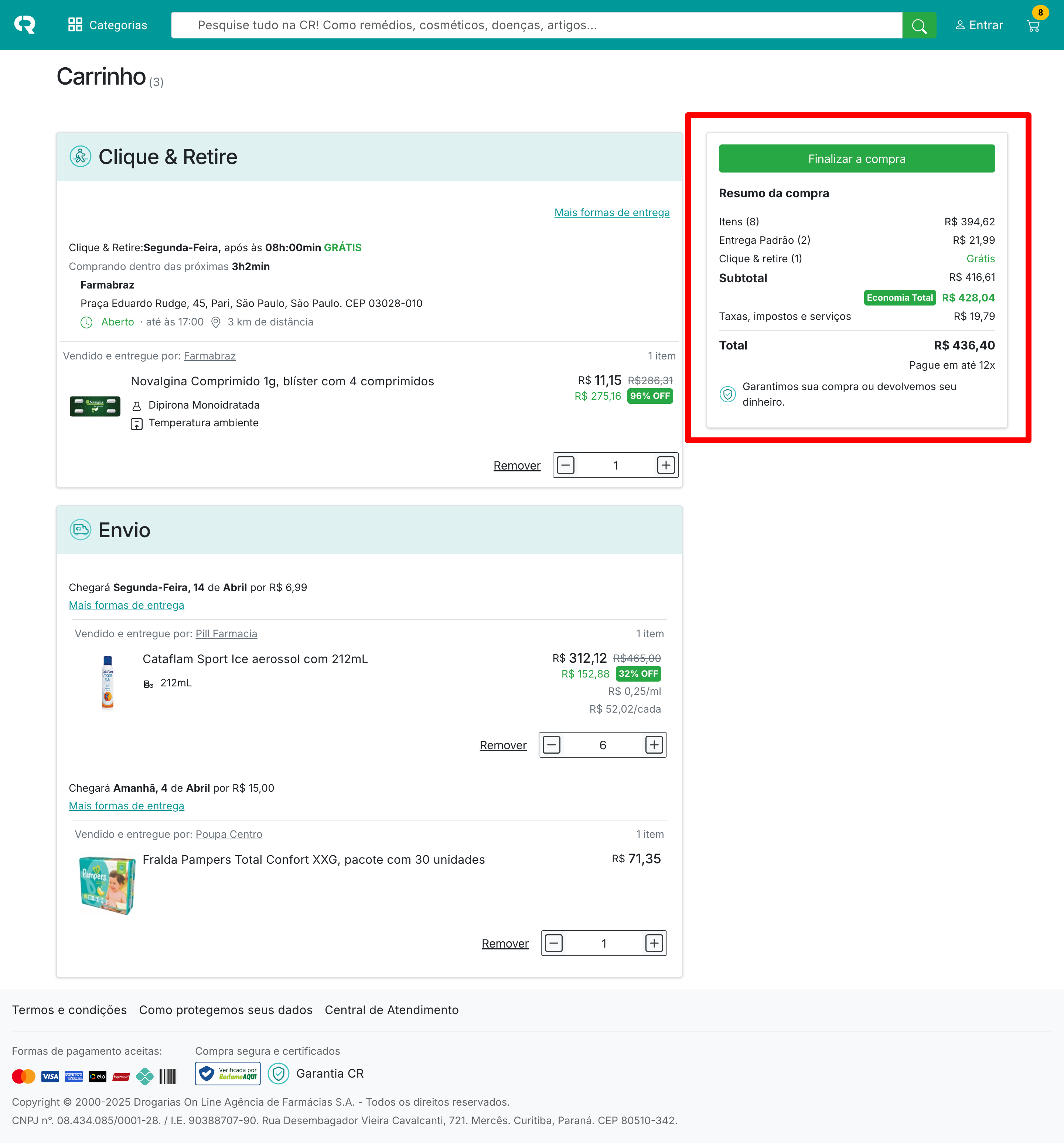Increase Cataflam quantity with plus button
The width and height of the screenshot is (1064, 1143).
(x=654, y=744)
